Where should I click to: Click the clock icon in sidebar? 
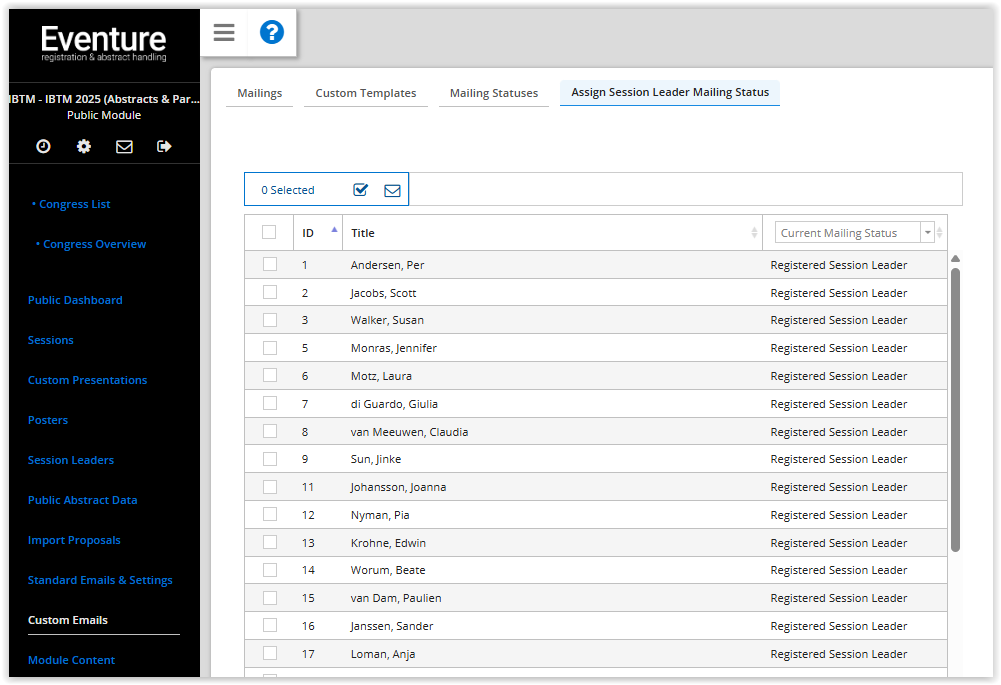tap(43, 146)
